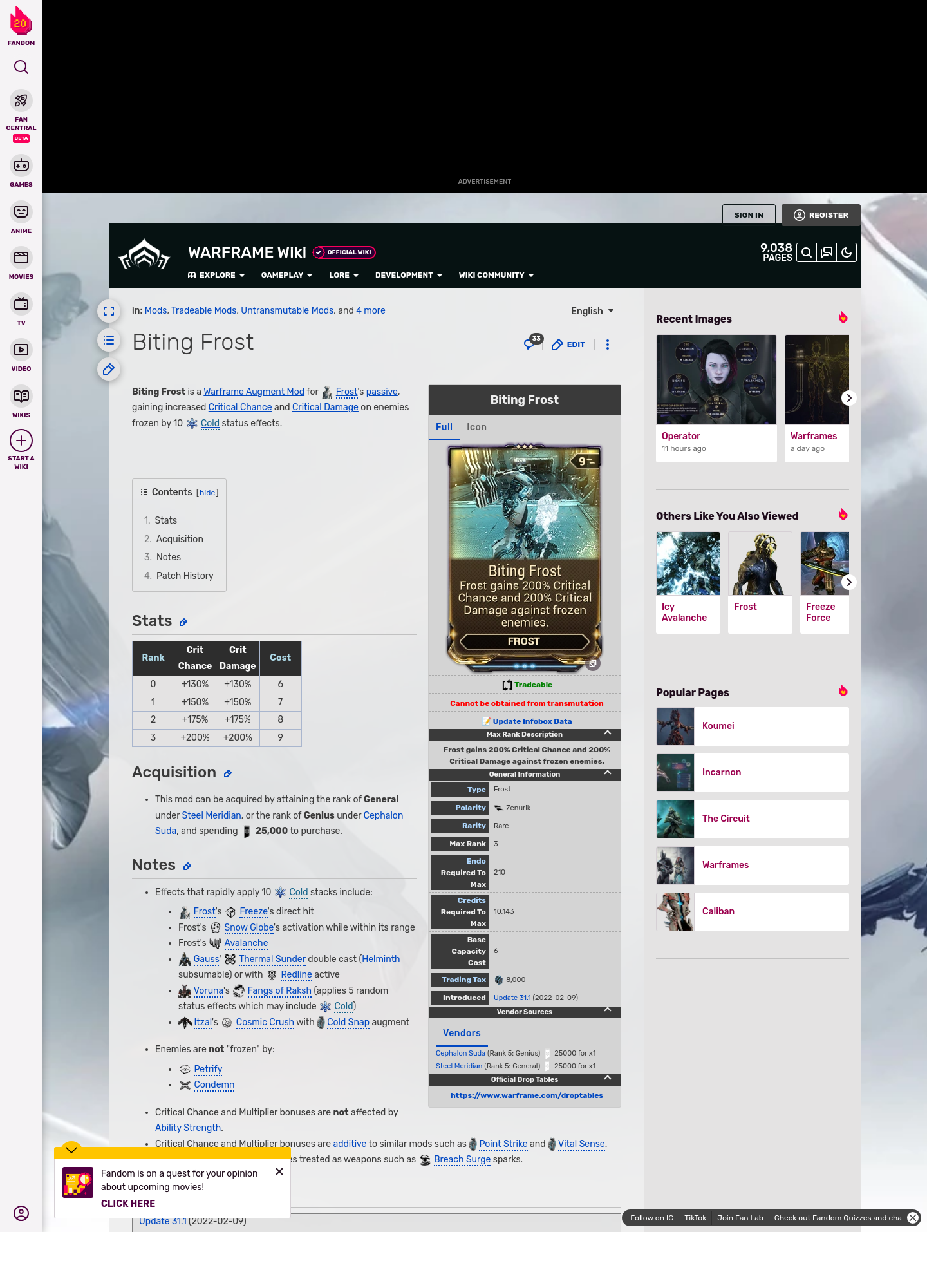
Task: Click the Warframe lotus logo
Action: click(144, 255)
